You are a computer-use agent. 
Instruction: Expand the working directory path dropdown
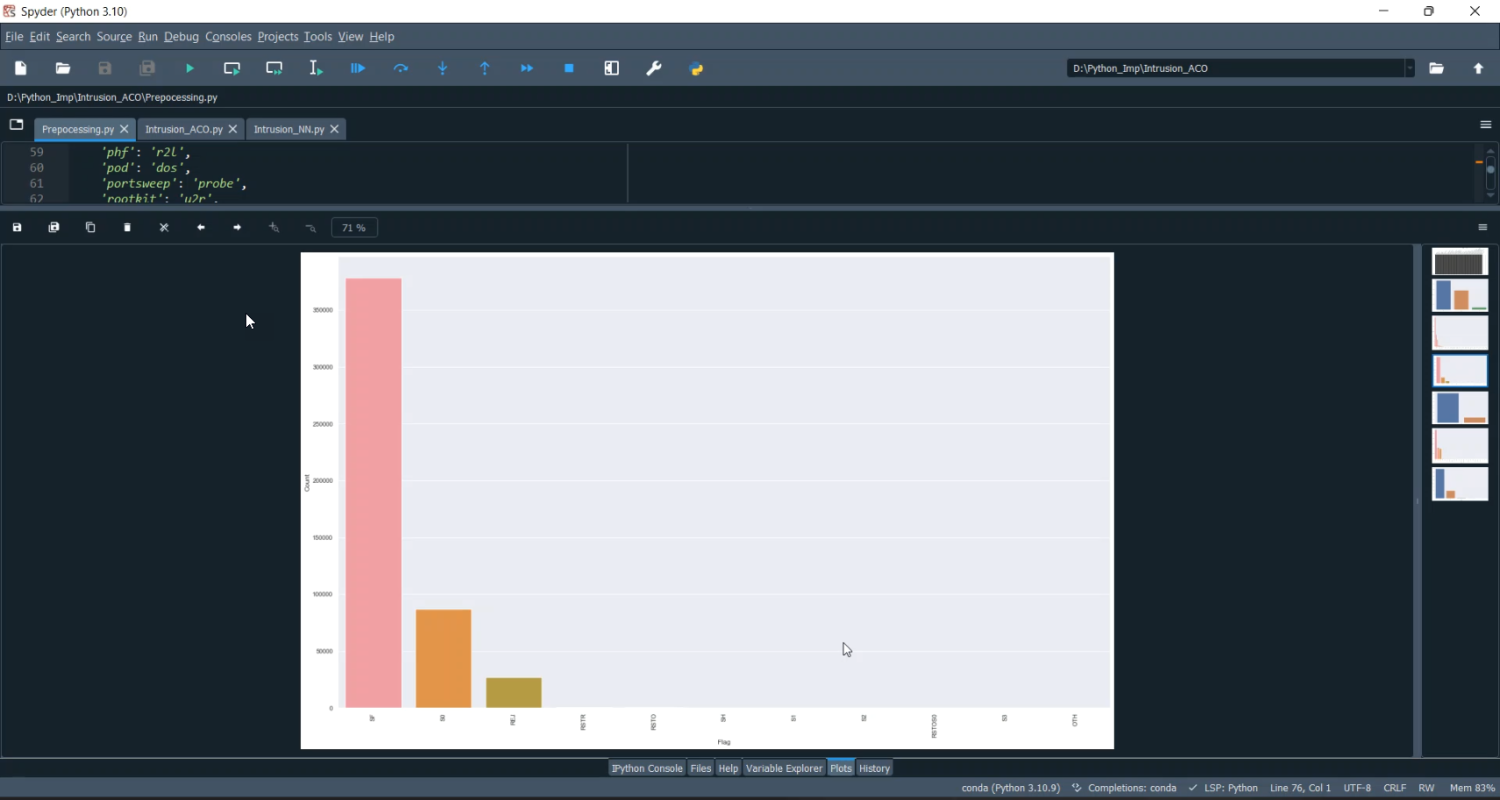coord(1410,68)
